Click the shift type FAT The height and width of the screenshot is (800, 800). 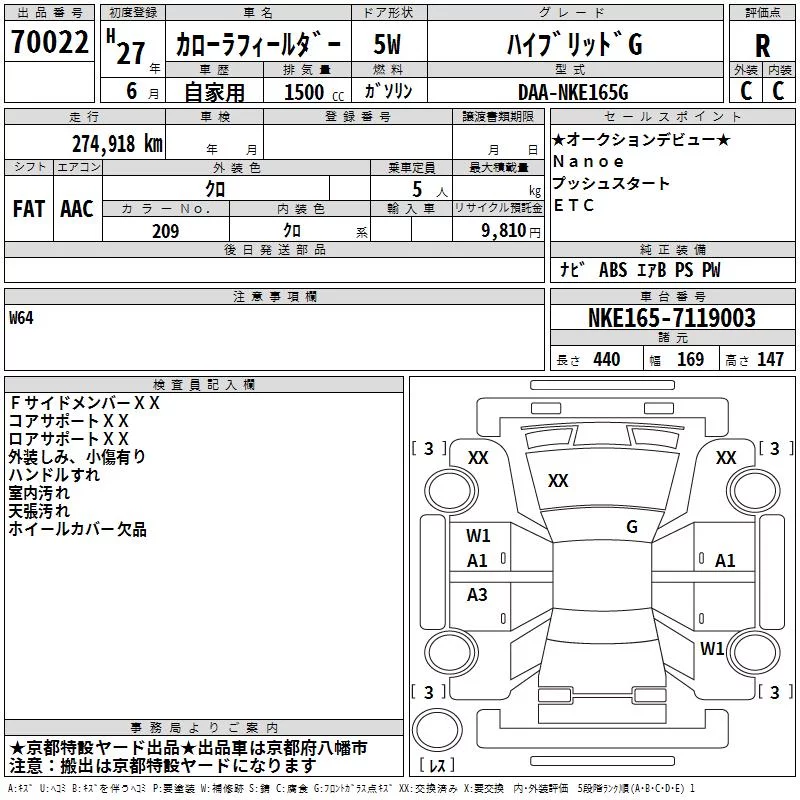point(29,209)
